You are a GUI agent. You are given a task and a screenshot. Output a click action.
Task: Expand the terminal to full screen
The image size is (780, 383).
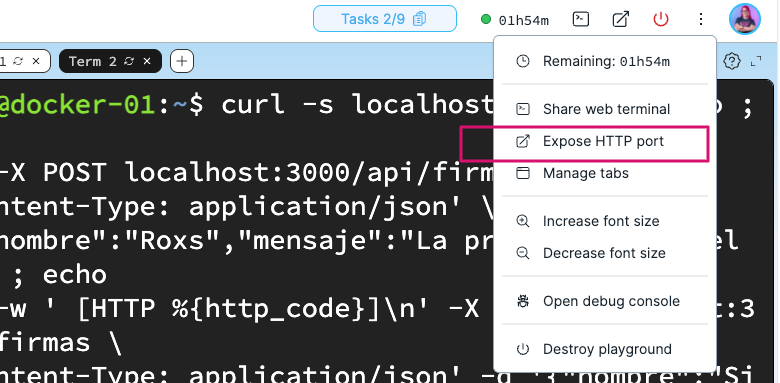(x=756, y=61)
